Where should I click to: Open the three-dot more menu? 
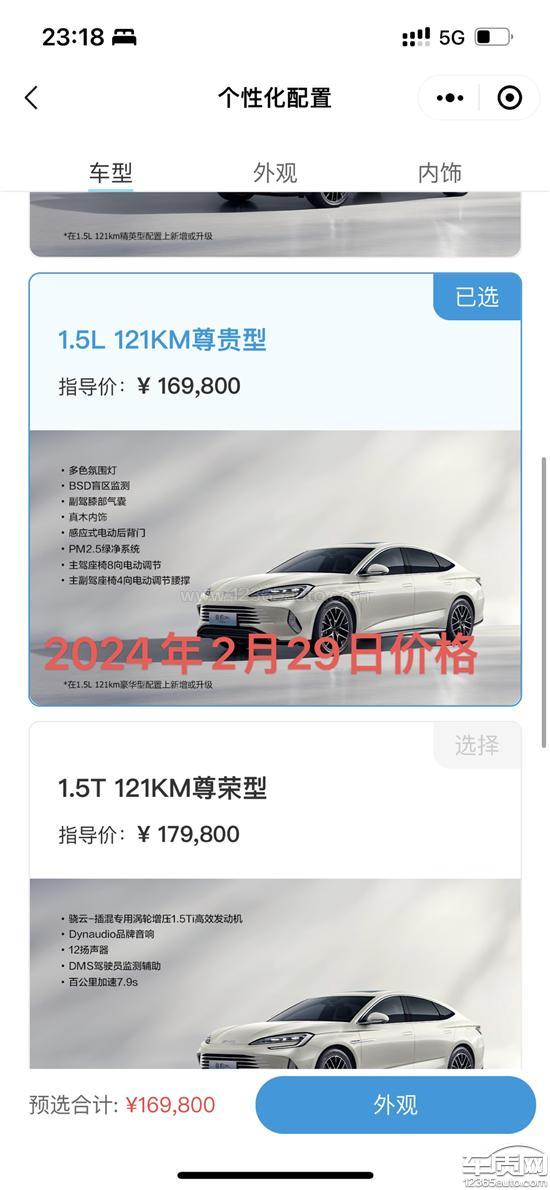[449, 98]
